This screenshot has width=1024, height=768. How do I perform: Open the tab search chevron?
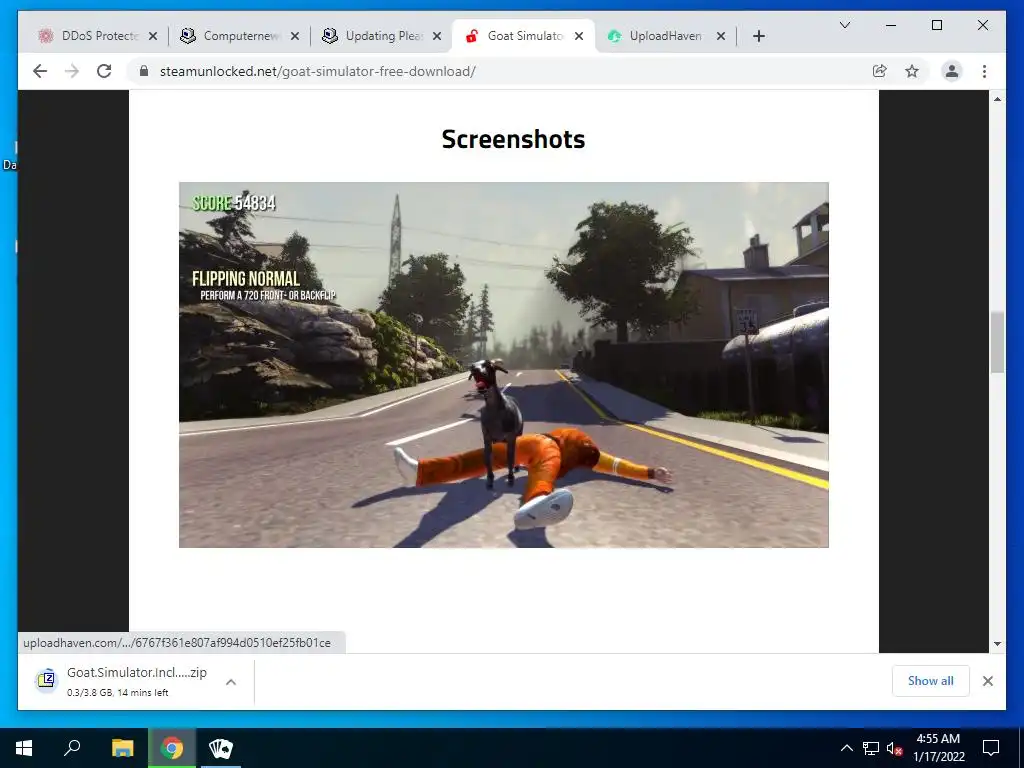[x=844, y=25]
